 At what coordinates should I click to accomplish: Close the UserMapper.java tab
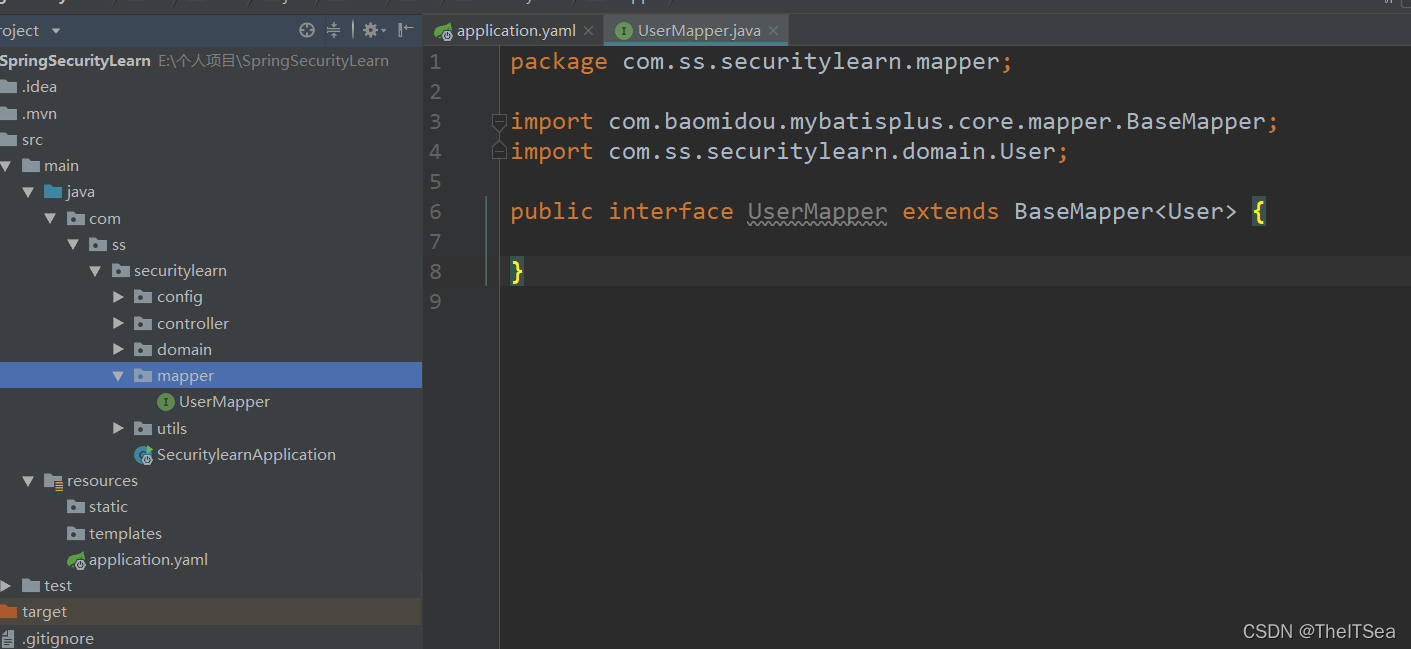point(774,31)
